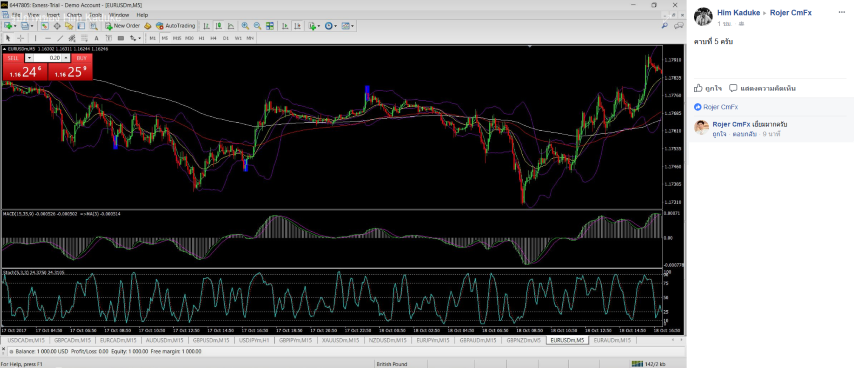
Task: Open the View menu
Action: click(x=33, y=15)
